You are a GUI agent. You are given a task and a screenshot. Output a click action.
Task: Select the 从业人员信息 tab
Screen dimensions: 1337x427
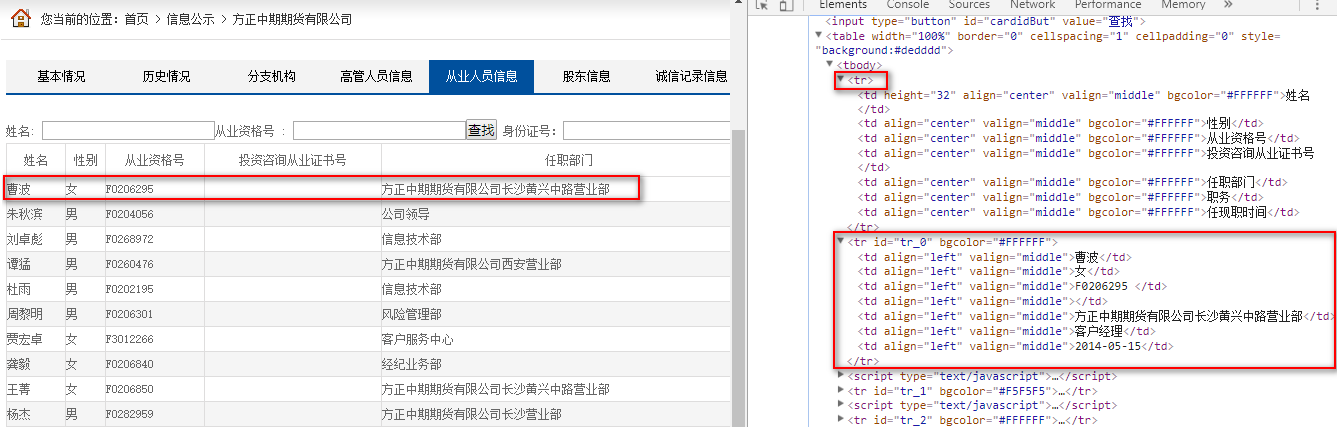coord(481,77)
